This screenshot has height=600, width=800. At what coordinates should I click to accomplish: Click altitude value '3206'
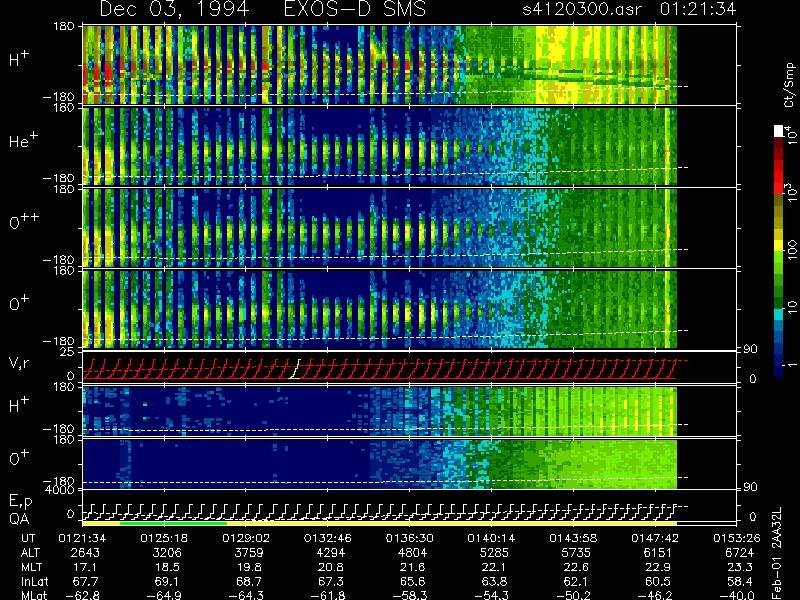tap(167, 553)
